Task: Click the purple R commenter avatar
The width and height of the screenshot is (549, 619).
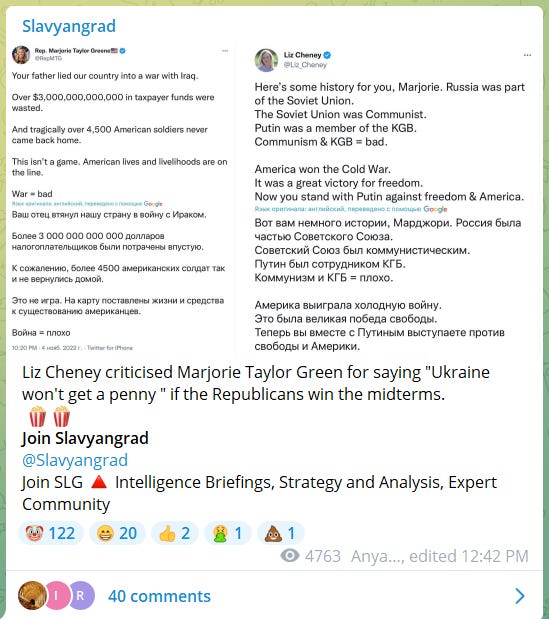Action: [81, 595]
